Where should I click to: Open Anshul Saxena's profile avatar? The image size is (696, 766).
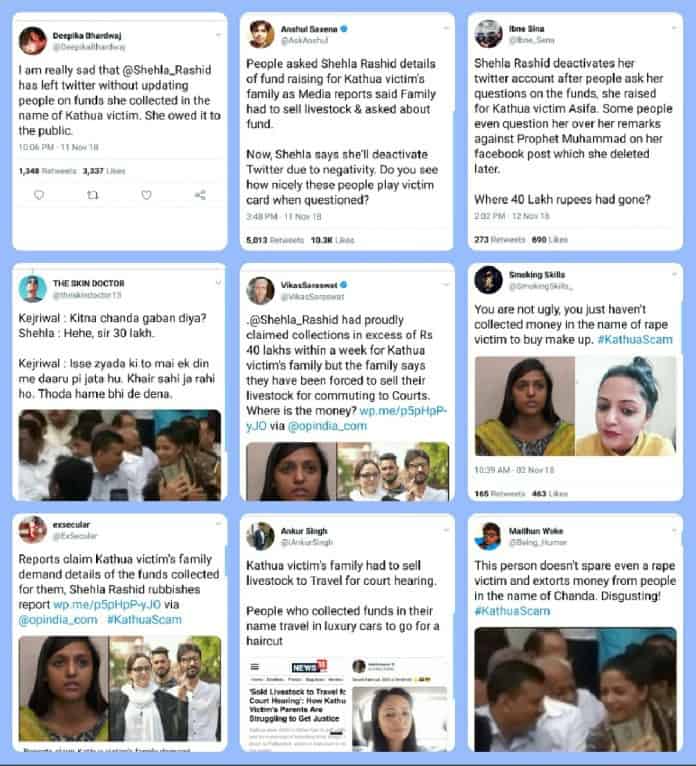(261, 34)
